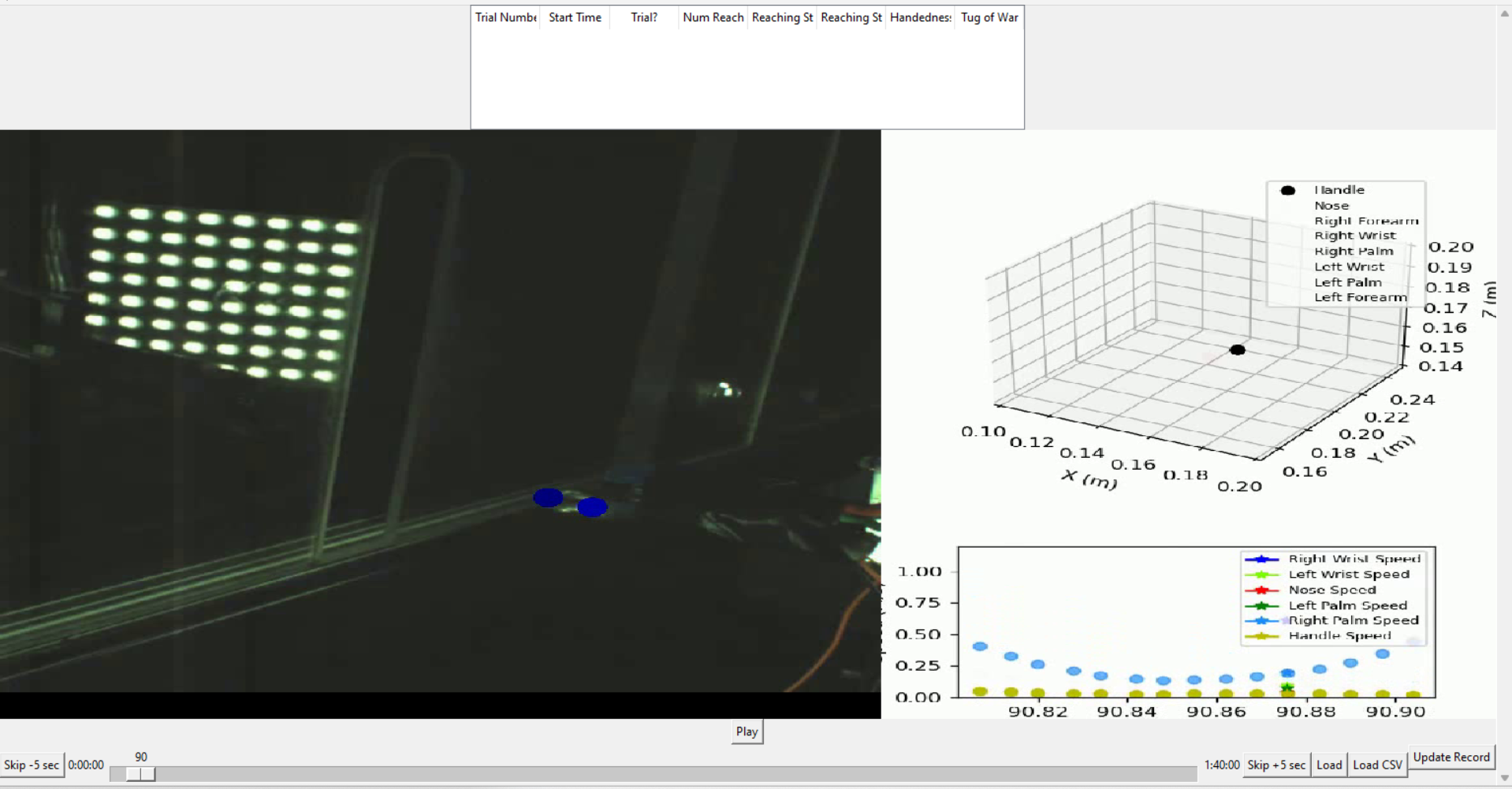1512x789 pixels.
Task: Click the green star on speed plot
Action: [1287, 688]
